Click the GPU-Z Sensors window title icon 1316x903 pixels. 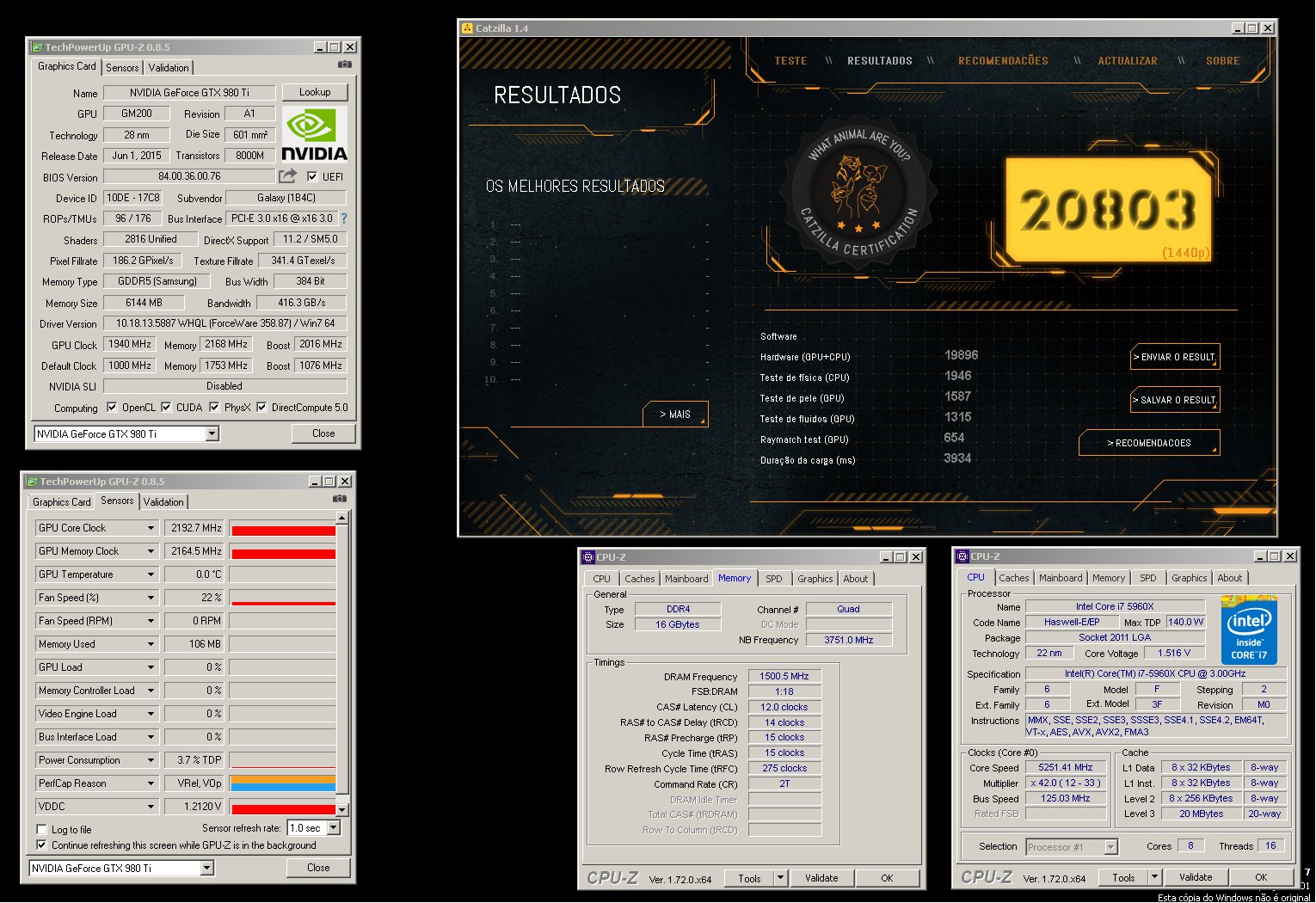(x=32, y=482)
